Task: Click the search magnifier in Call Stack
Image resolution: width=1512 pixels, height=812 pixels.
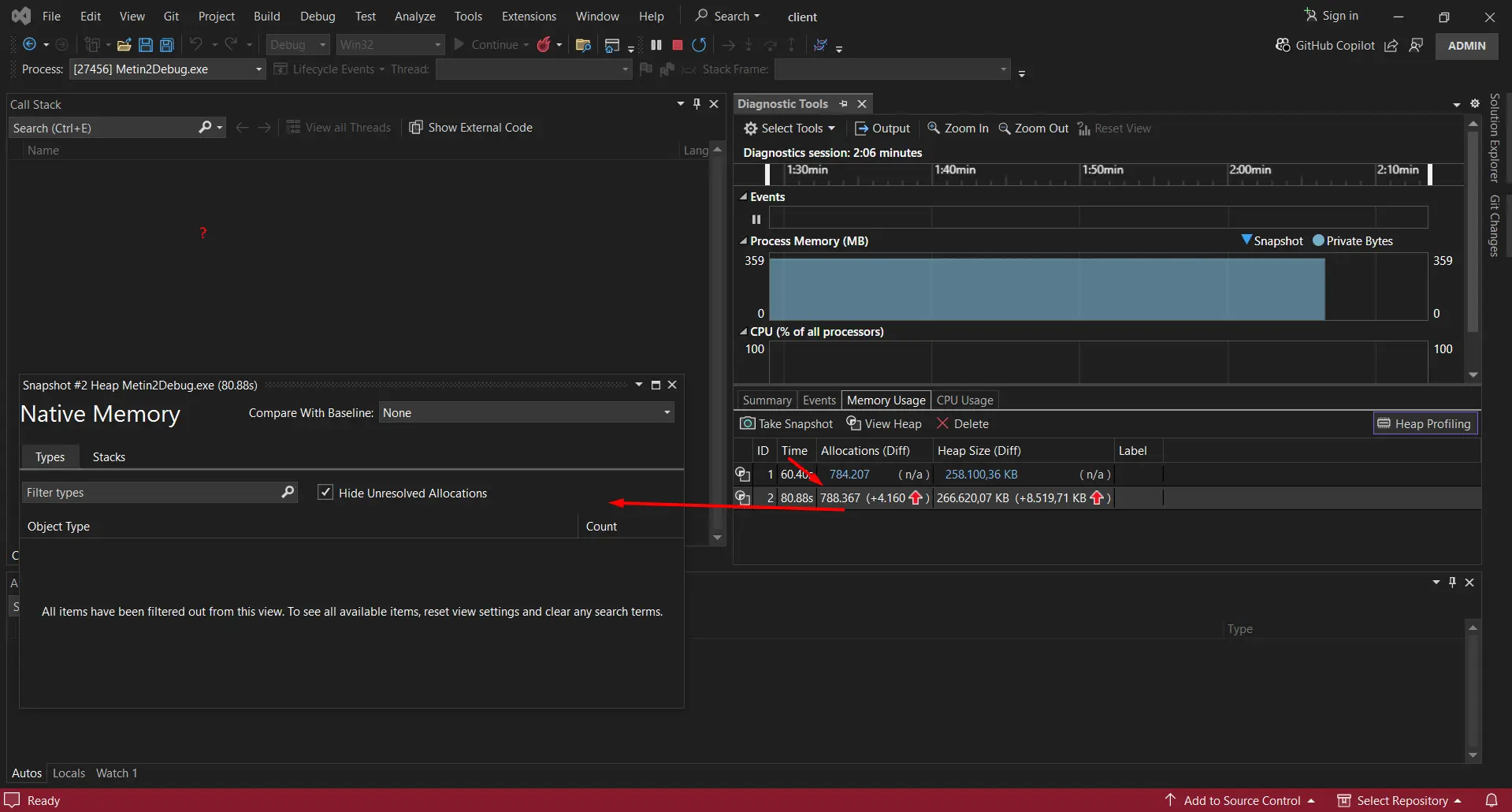Action: pos(206,127)
